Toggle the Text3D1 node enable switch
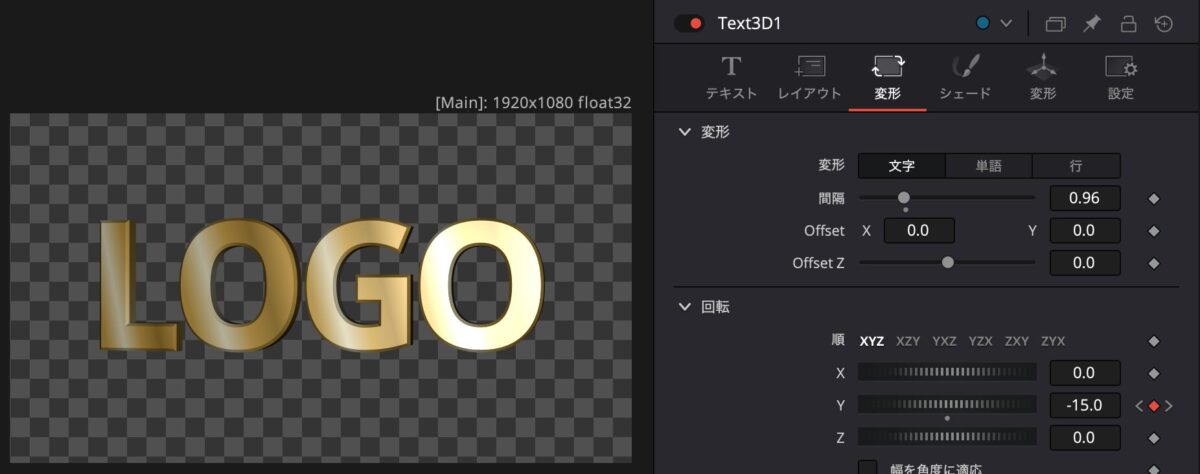Viewport: 1200px width, 474px height. pyautogui.click(x=688, y=23)
